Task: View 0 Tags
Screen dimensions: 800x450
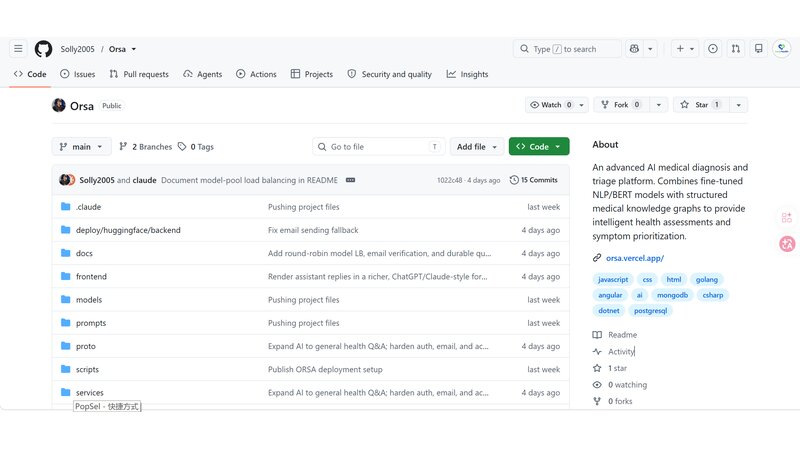Action: tap(196, 146)
